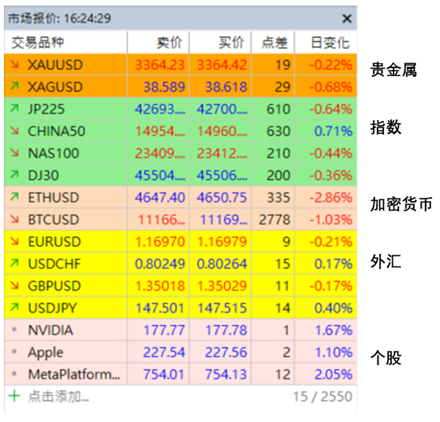The image size is (440, 422).
Task: Click the 日变化 column header
Action: pyautogui.click(x=326, y=42)
